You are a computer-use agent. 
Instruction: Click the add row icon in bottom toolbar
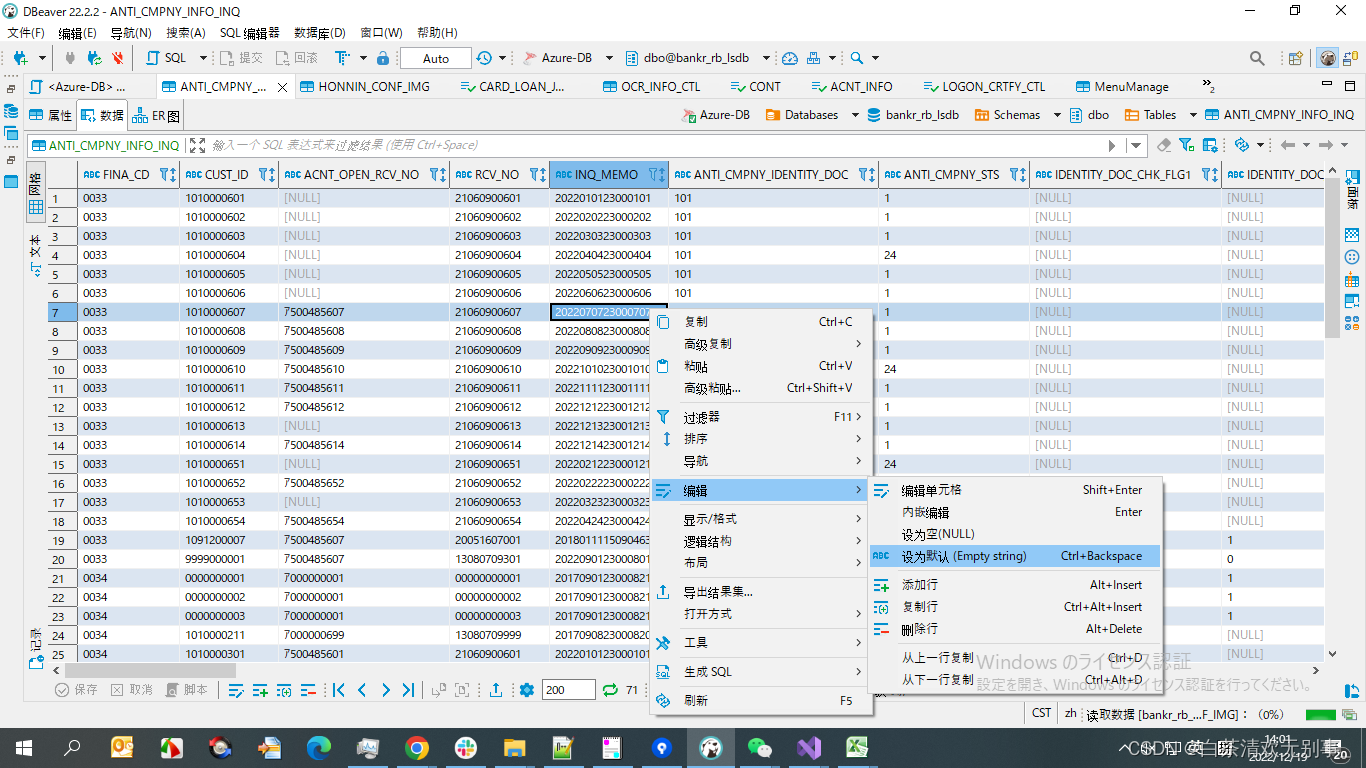coord(260,690)
